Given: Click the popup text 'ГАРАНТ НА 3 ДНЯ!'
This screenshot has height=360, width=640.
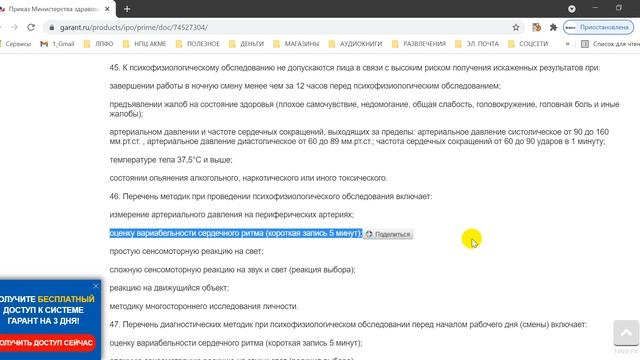Looking at the screenshot, I should 43,321.
